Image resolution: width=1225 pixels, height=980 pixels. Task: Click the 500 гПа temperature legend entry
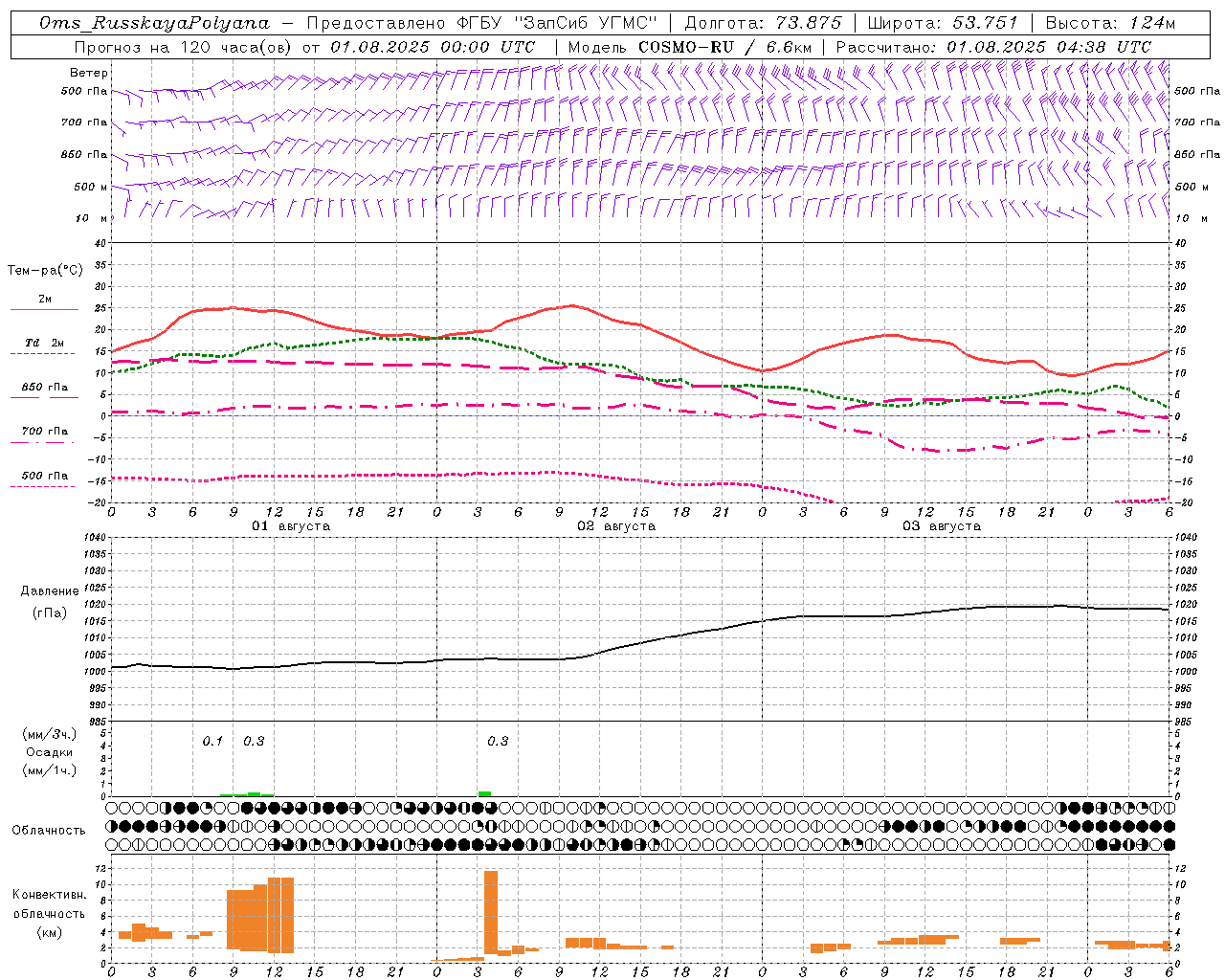click(x=44, y=476)
